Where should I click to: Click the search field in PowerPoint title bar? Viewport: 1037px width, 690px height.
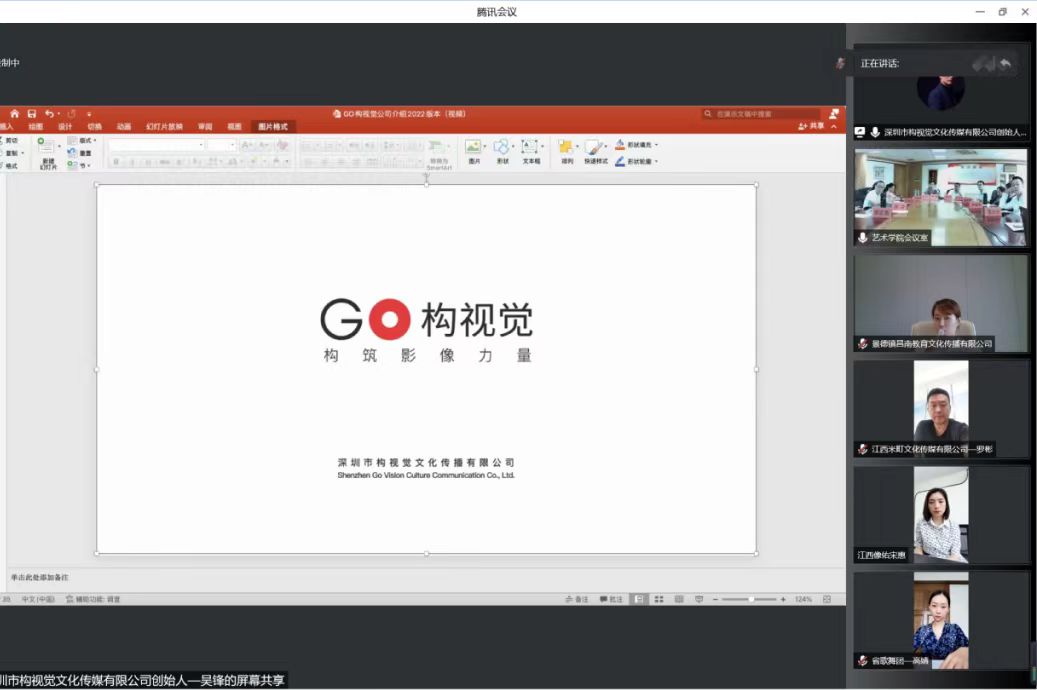click(x=761, y=114)
